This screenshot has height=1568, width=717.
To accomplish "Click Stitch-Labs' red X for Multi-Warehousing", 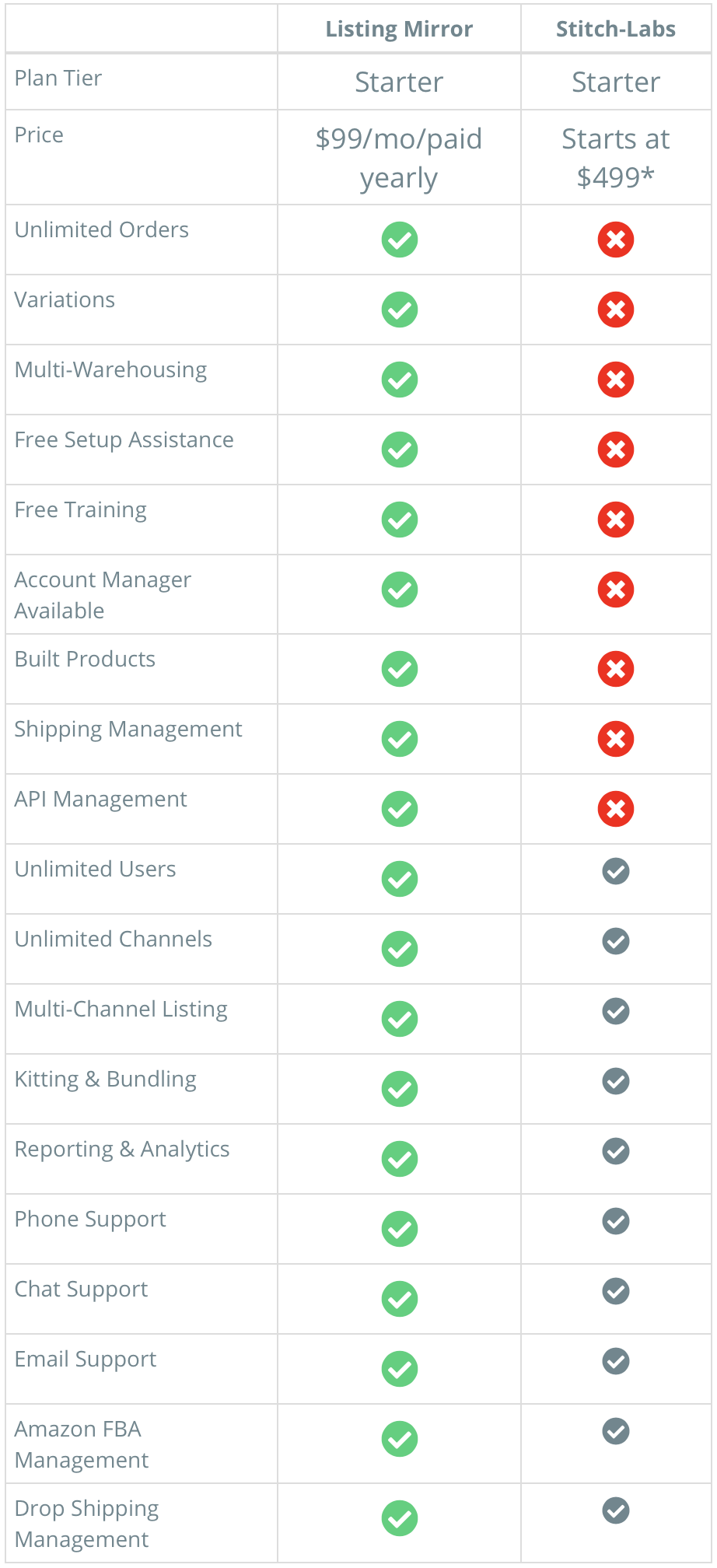I will point(616,380).
